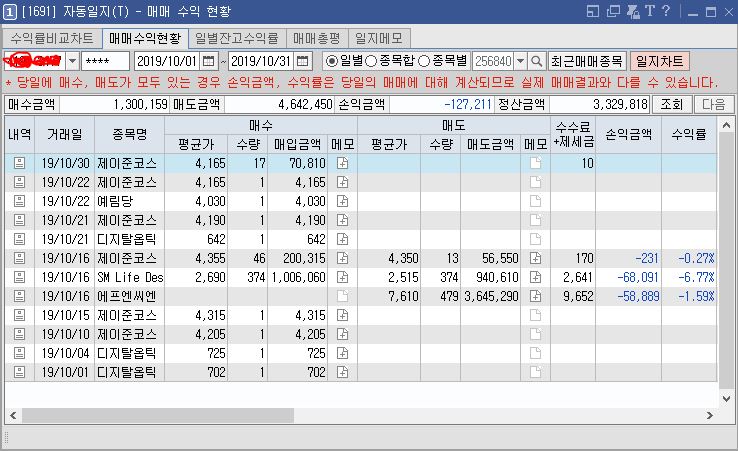Add buy memo for 19/10/04 디지탈옵틱
738x451 pixels.
click(x=343, y=353)
